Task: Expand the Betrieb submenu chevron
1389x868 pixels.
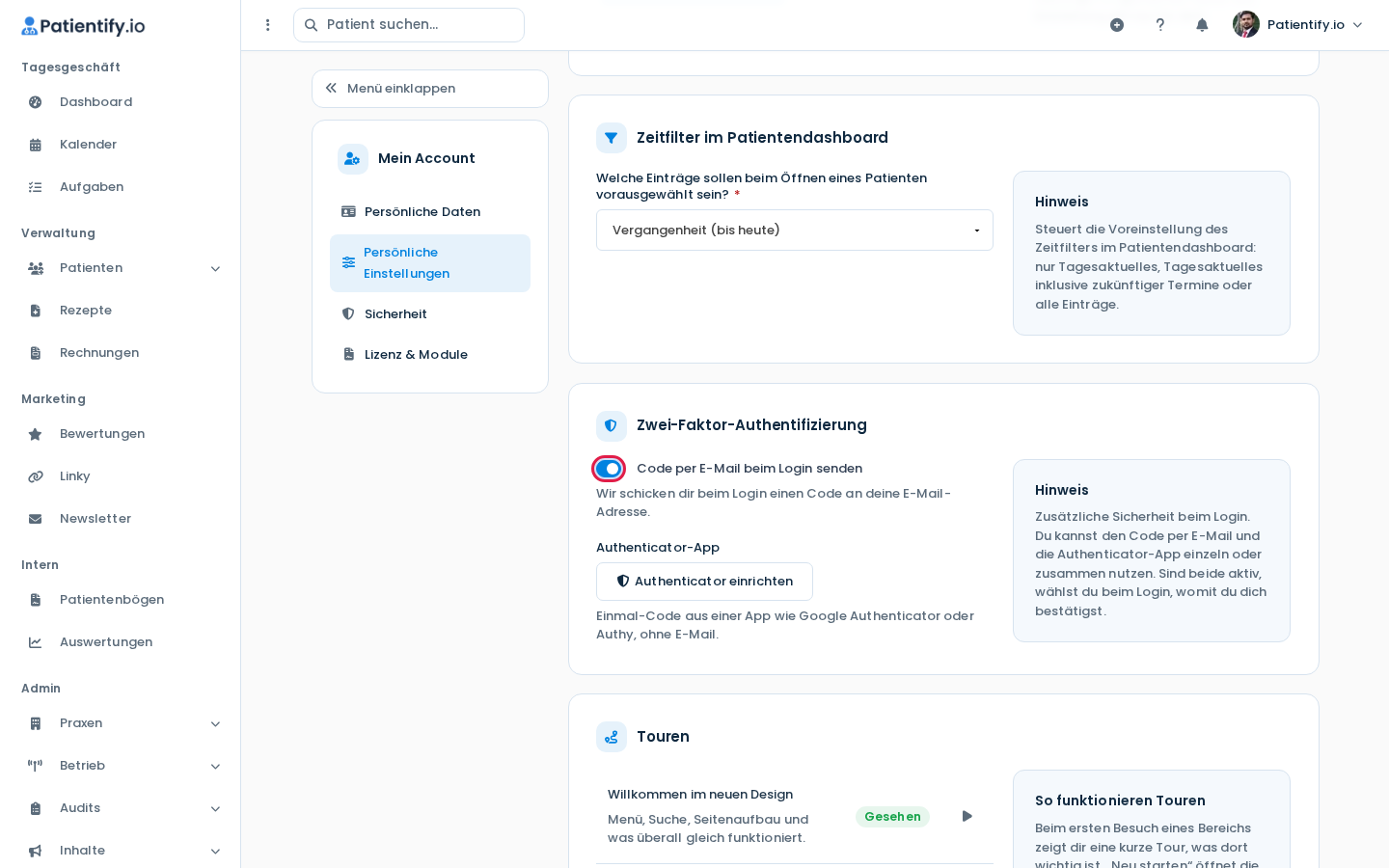Action: pyautogui.click(x=215, y=766)
